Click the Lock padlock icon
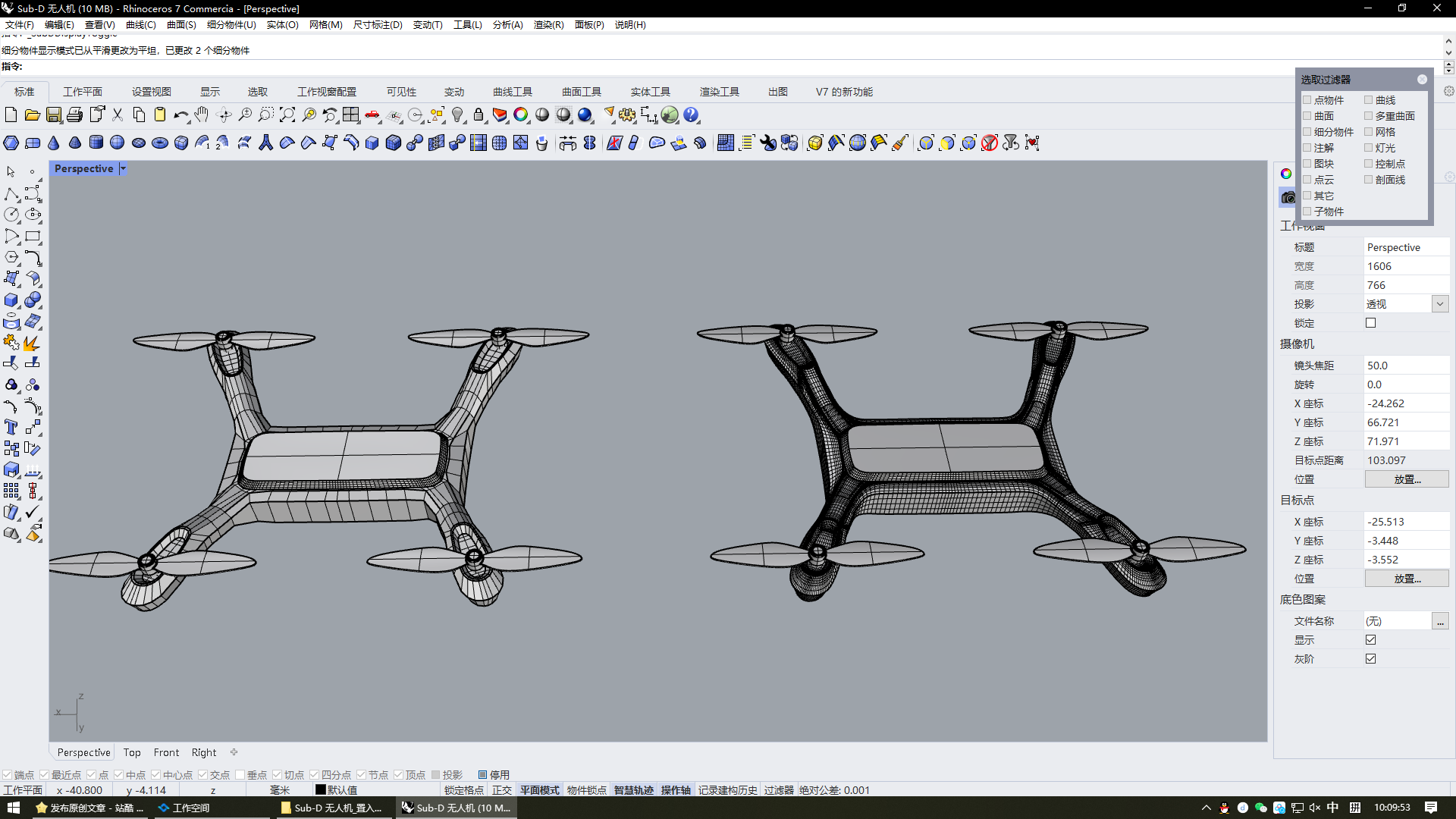The height and width of the screenshot is (819, 1456). (479, 115)
